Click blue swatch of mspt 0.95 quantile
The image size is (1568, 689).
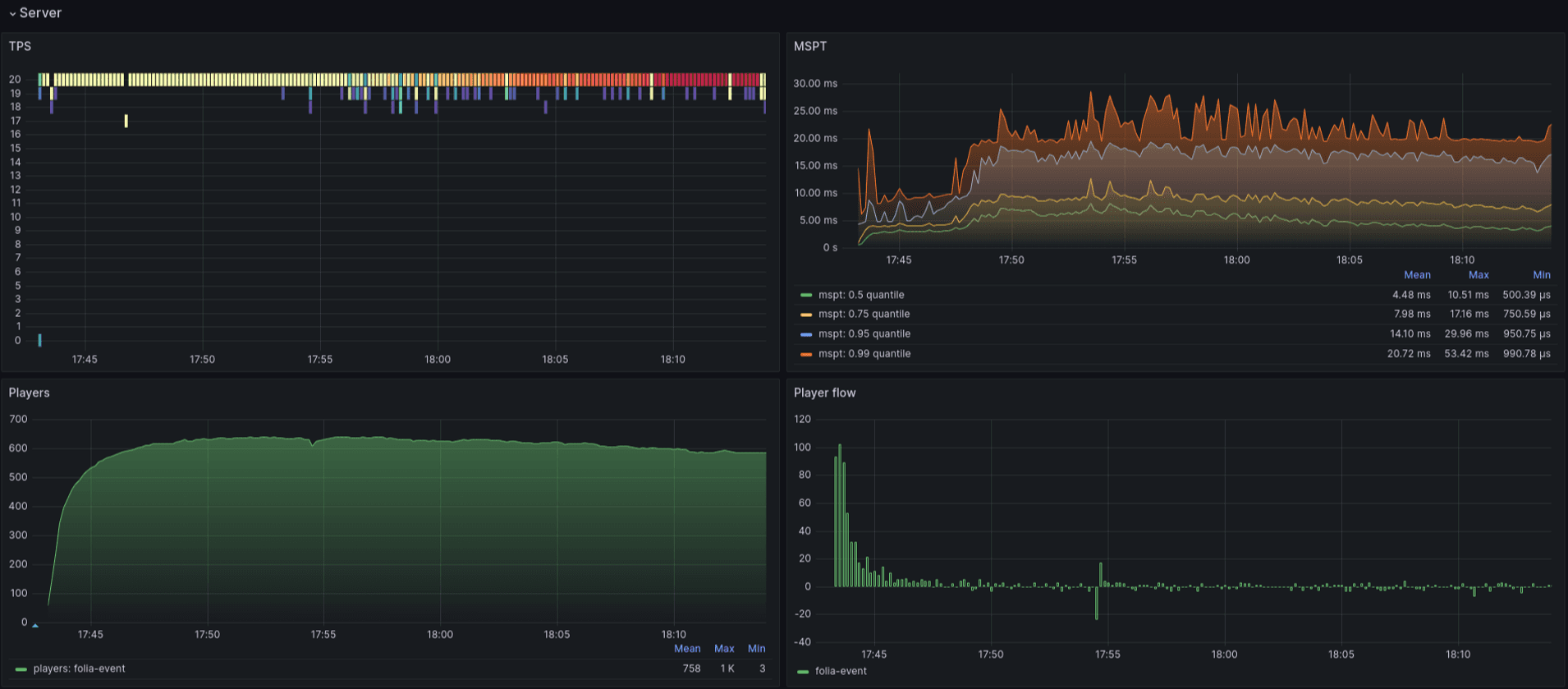[806, 334]
